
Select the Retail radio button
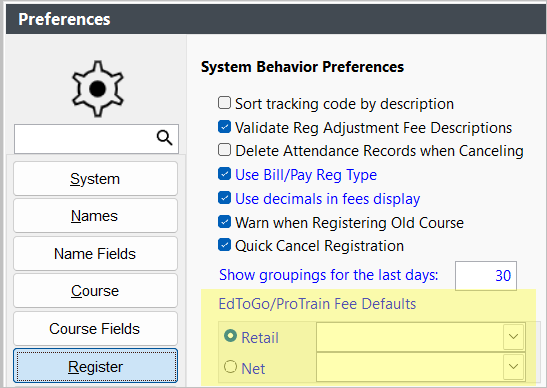tap(230, 336)
